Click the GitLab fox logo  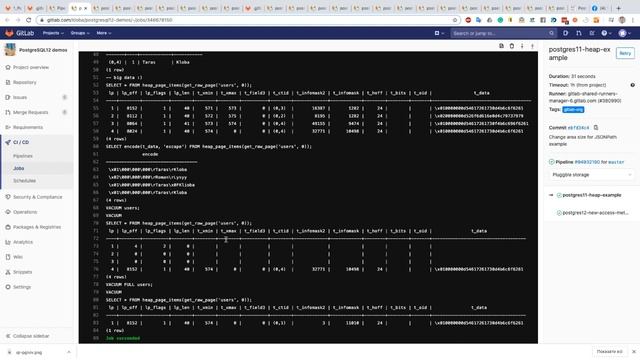[x=9, y=33]
